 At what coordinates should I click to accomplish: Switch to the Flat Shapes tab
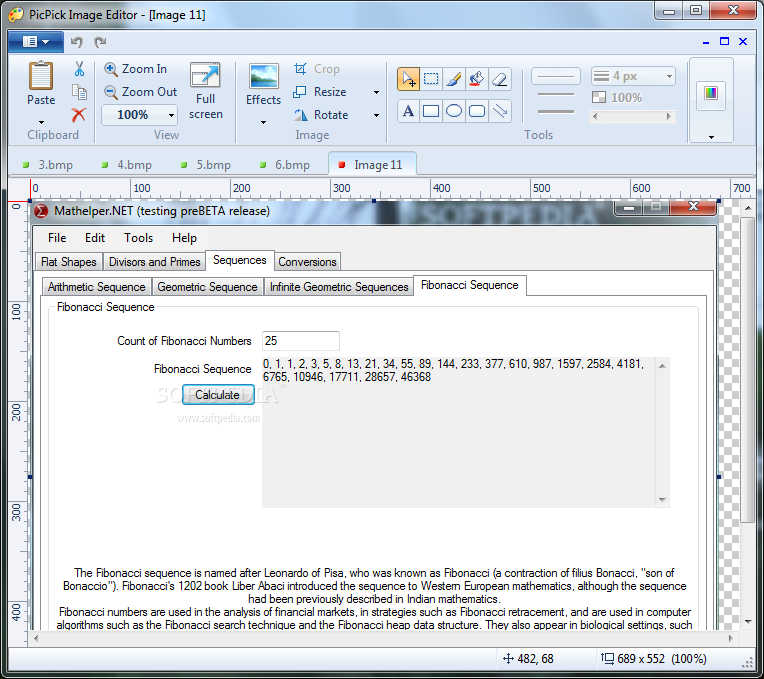coord(69,262)
